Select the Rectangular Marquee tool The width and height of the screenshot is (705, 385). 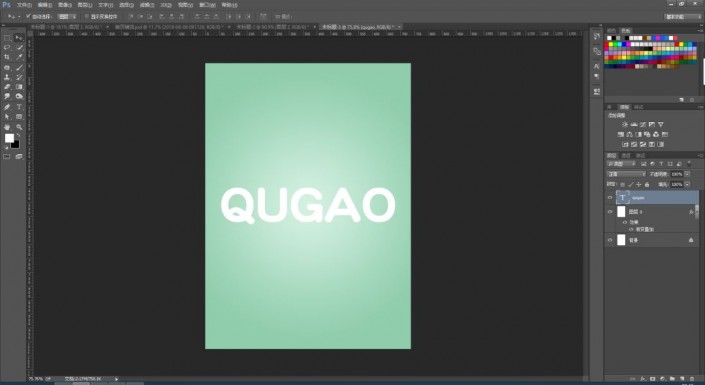pos(7,38)
